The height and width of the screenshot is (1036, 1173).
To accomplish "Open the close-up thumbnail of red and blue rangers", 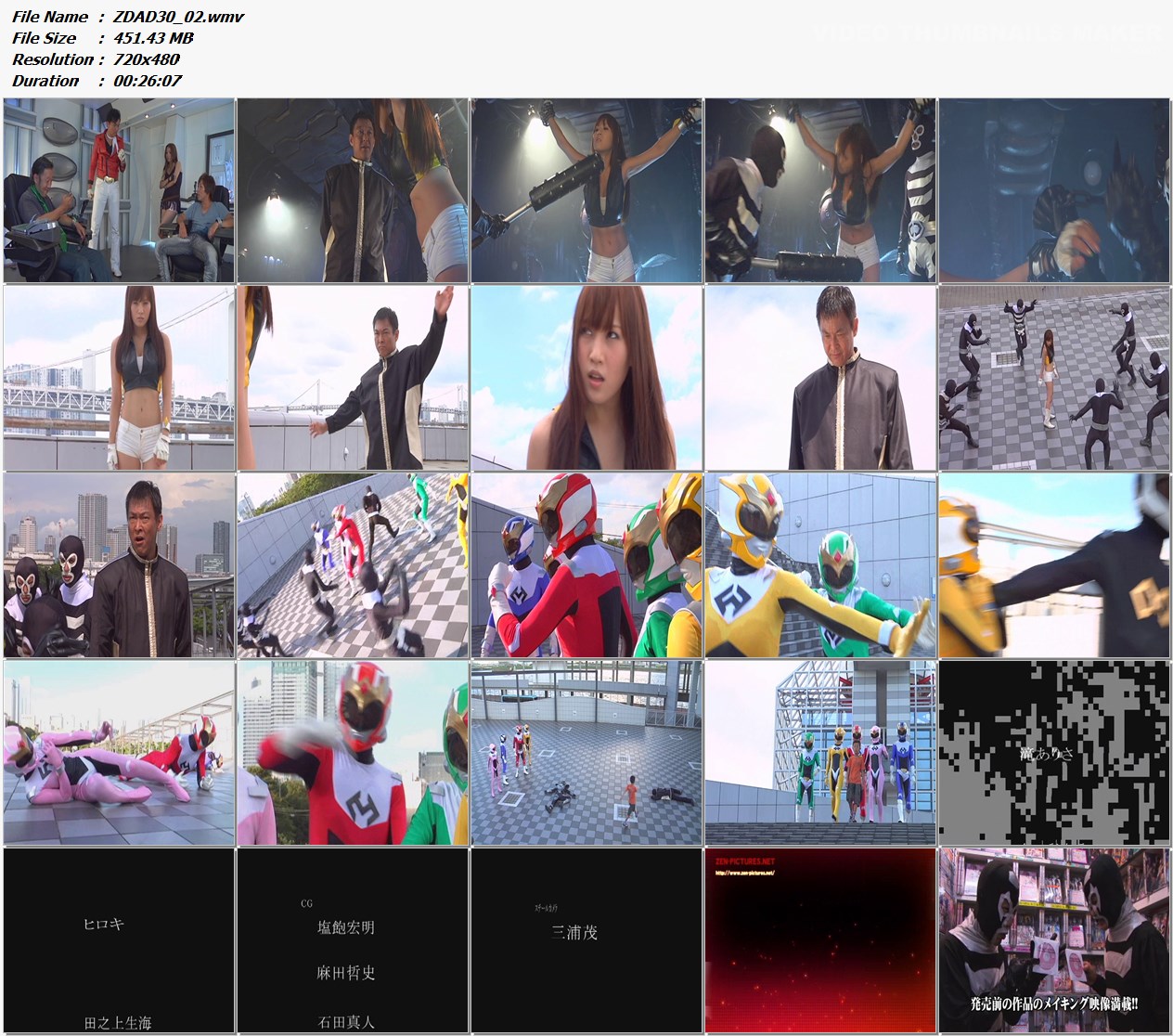I will (x=586, y=565).
